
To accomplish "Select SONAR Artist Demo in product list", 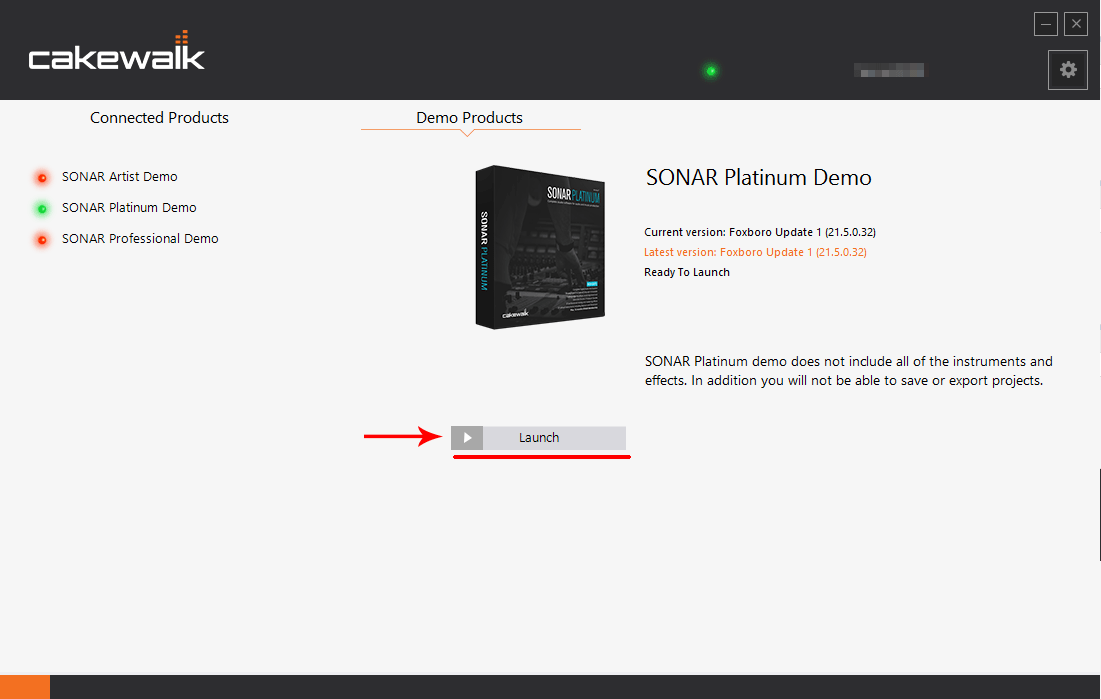I will (119, 177).
